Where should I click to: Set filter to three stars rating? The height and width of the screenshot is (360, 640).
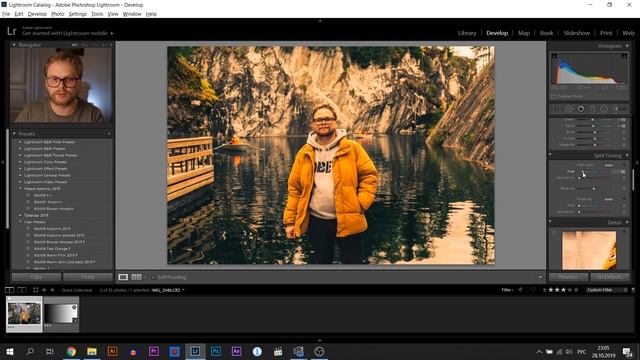pos(564,290)
